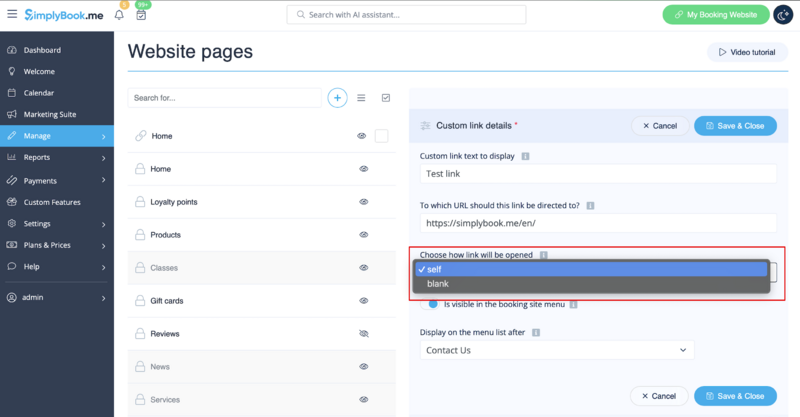
Task: Expand the Plans & Prices submenu arrow
Action: (x=104, y=246)
